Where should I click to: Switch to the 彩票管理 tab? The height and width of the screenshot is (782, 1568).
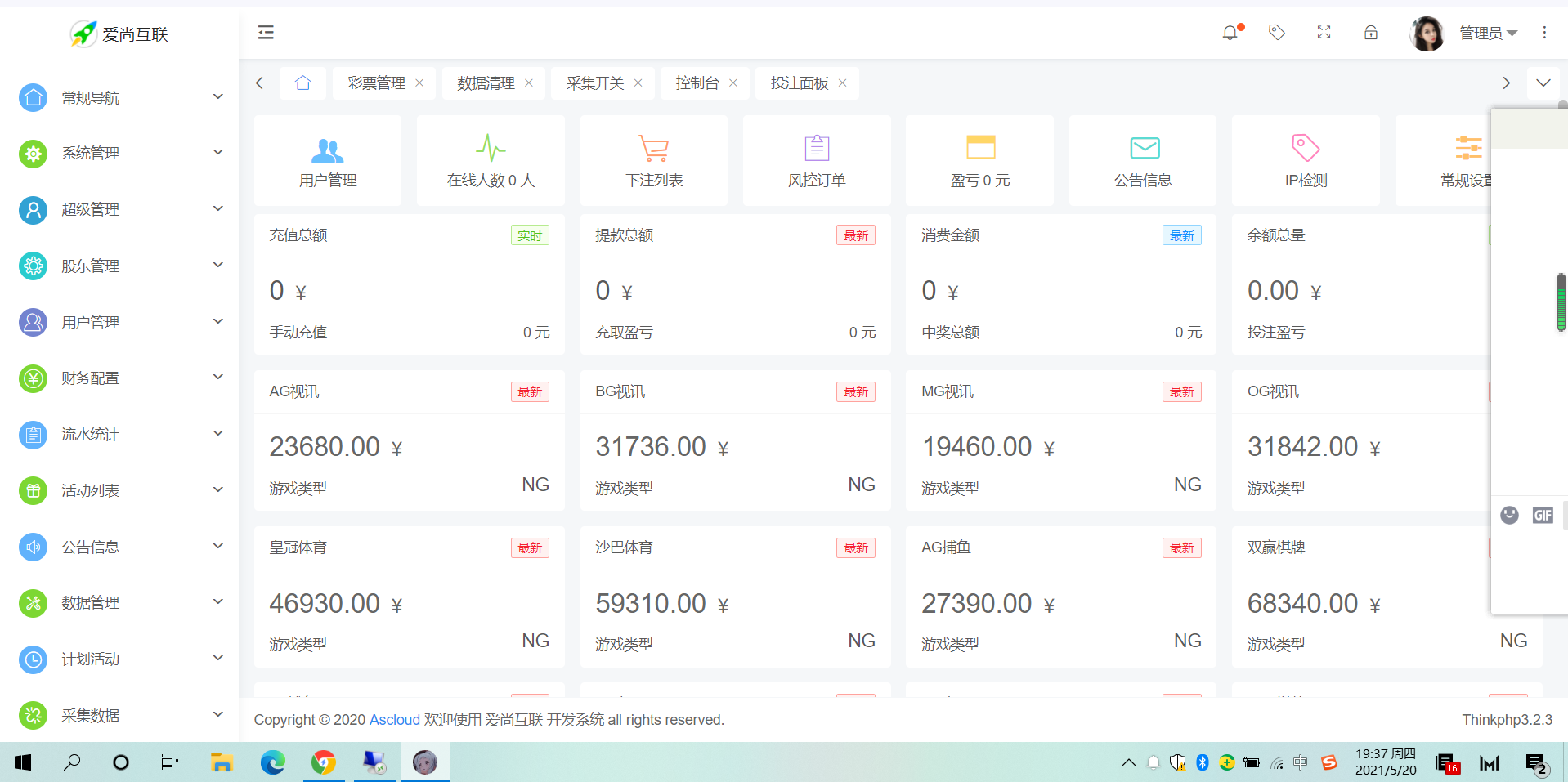(x=376, y=83)
